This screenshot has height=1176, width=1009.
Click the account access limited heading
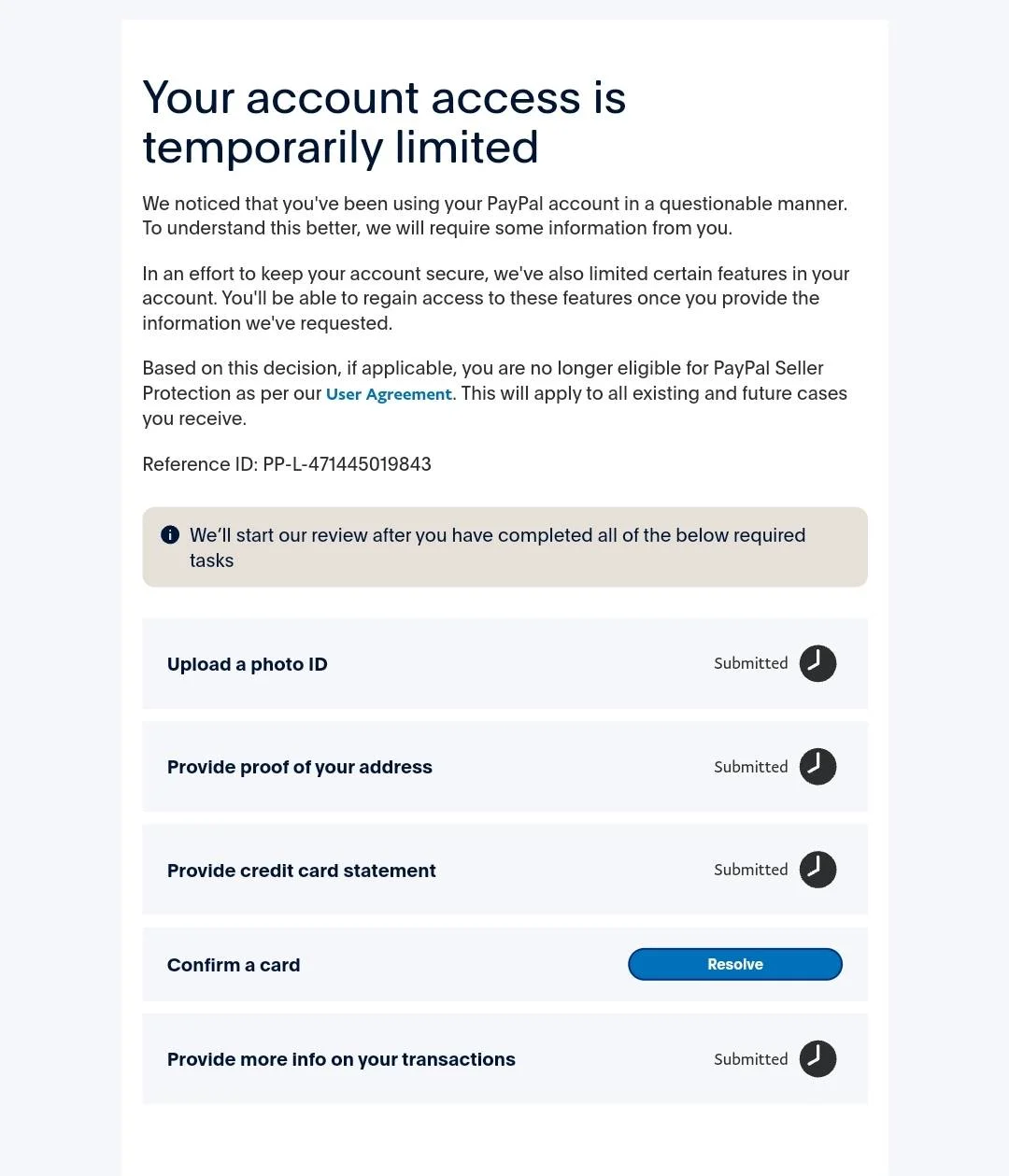coord(384,122)
